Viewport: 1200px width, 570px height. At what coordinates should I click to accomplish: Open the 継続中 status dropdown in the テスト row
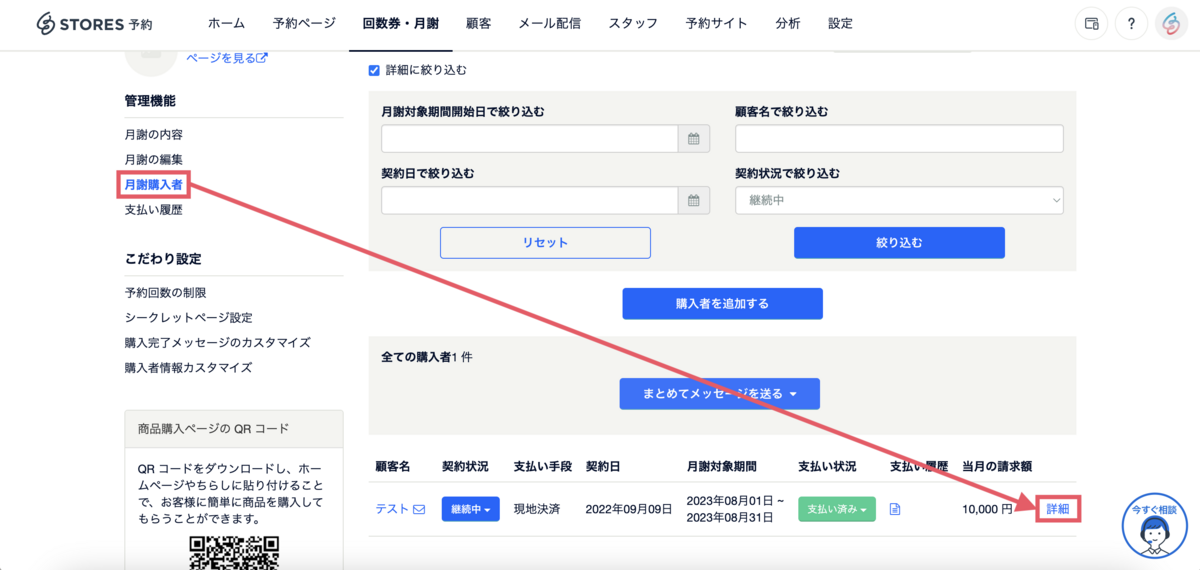tap(470, 509)
